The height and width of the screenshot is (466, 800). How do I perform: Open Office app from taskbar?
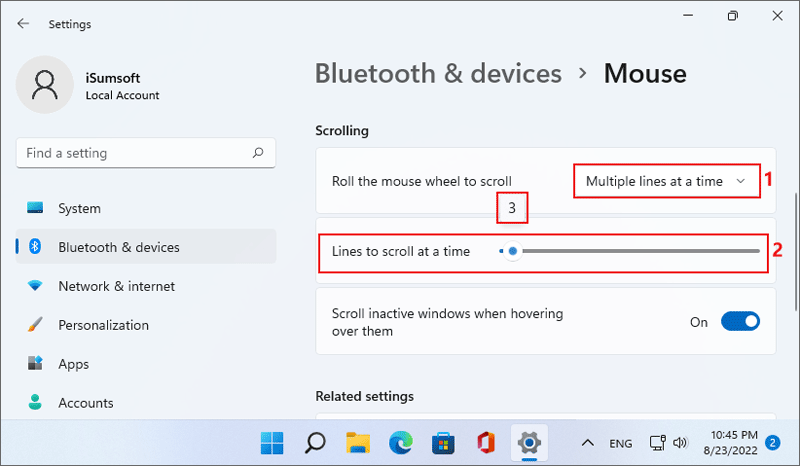[486, 443]
